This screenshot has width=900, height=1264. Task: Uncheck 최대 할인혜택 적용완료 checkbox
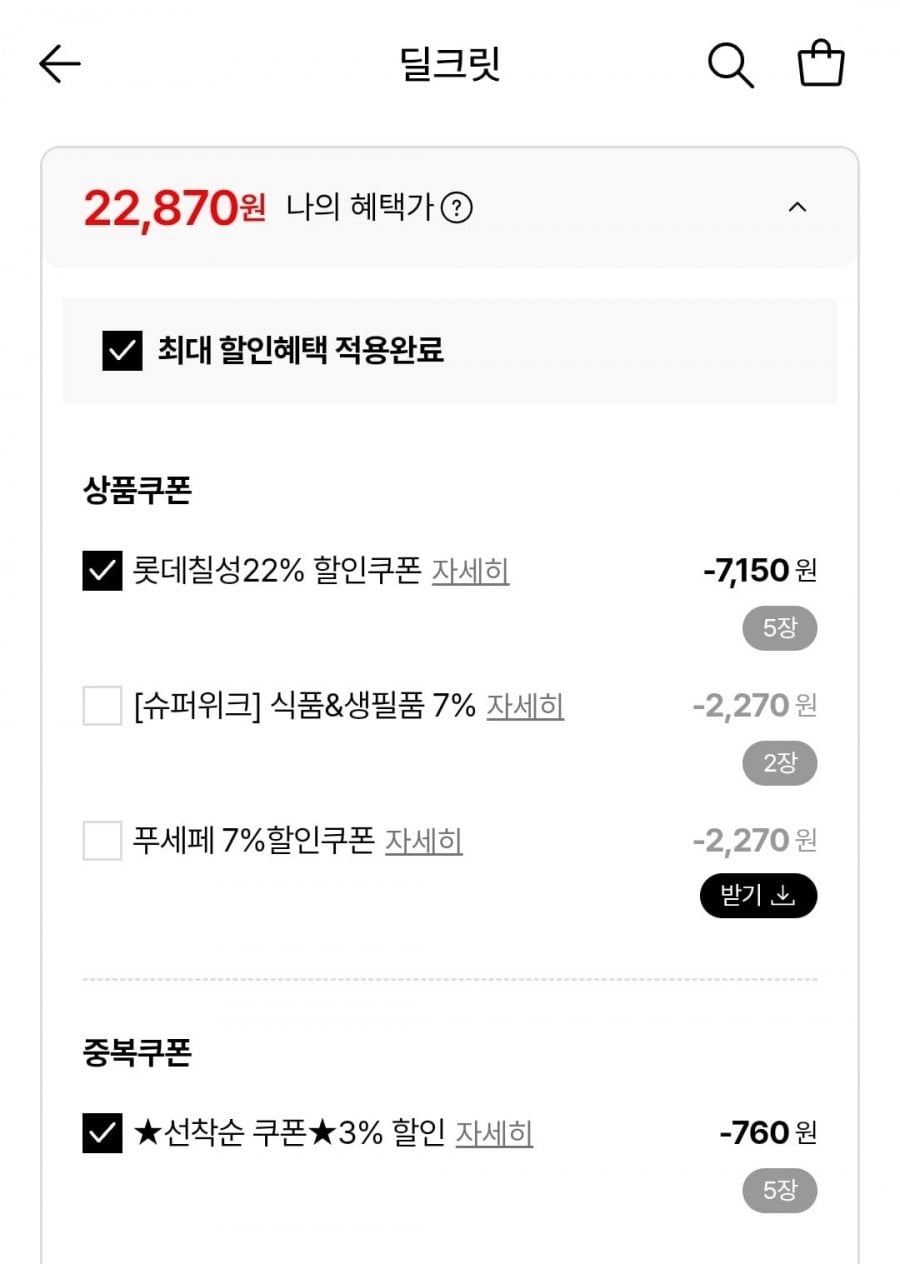click(122, 351)
